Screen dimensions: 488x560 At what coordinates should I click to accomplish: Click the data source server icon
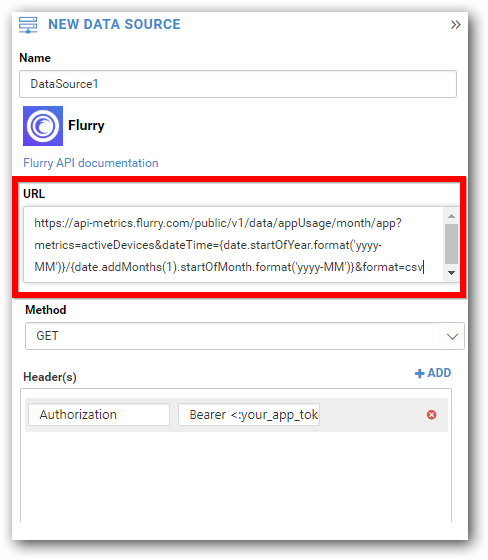coord(28,25)
